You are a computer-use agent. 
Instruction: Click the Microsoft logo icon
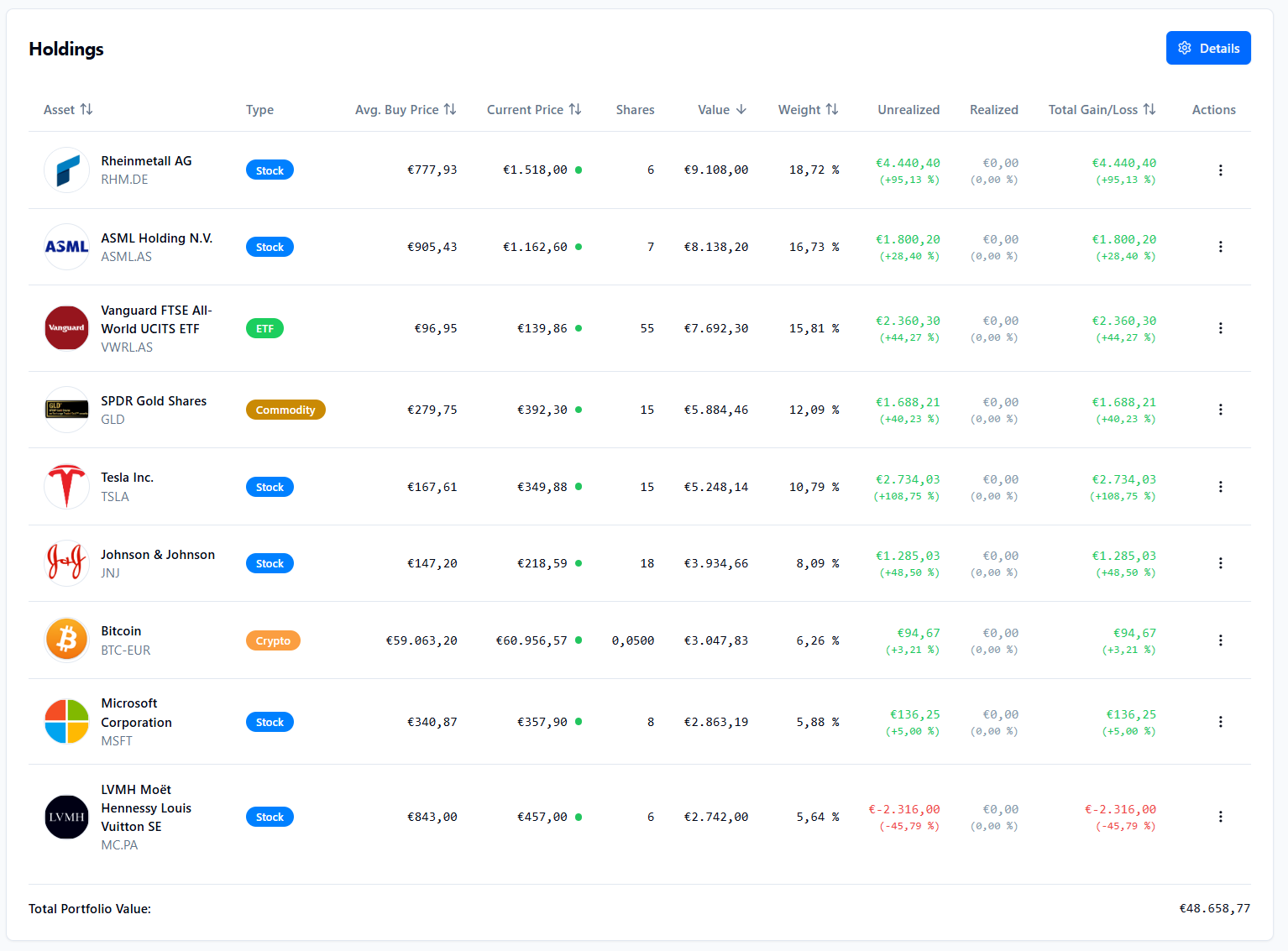[66, 722]
